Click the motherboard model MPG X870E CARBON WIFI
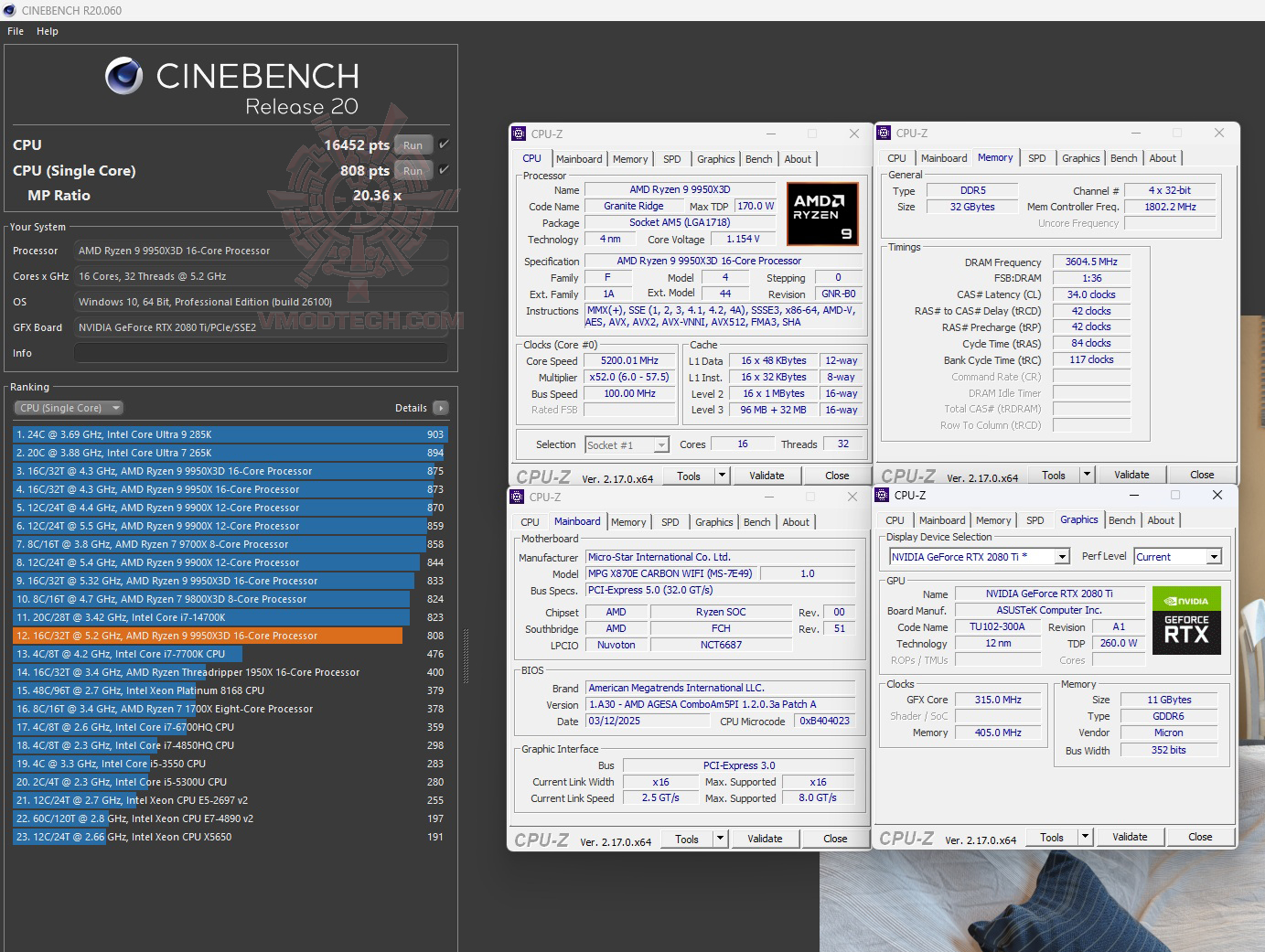The height and width of the screenshot is (952, 1265). pyautogui.click(x=670, y=573)
